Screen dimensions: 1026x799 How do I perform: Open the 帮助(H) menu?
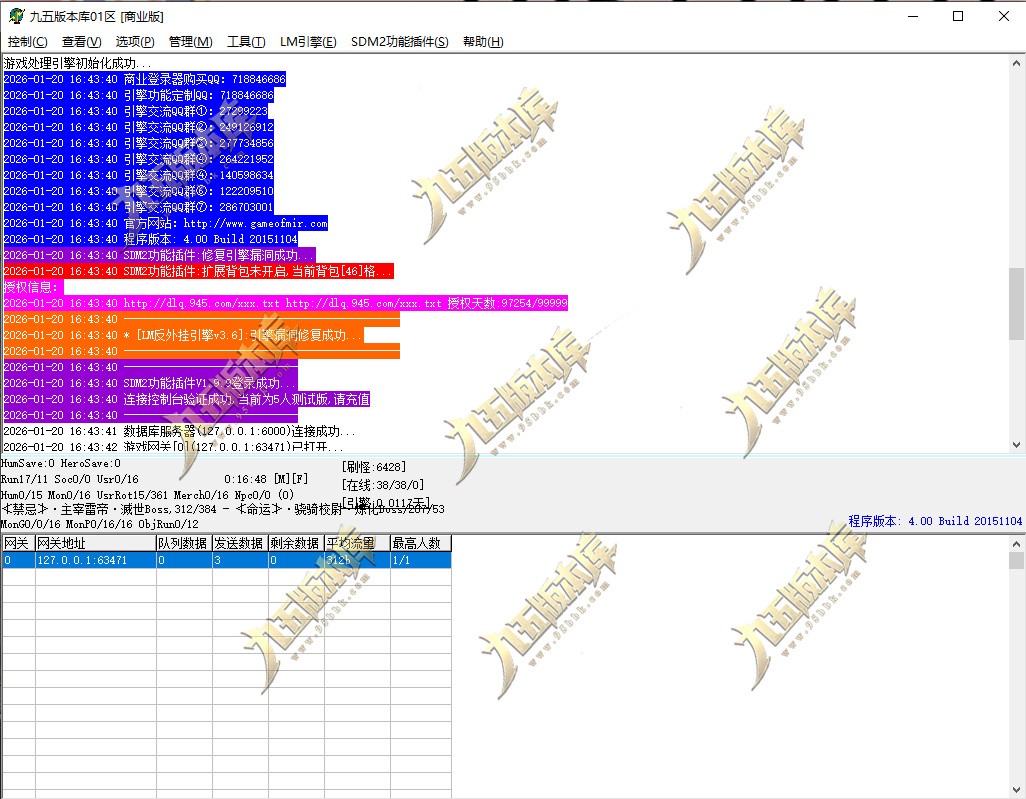pos(483,42)
